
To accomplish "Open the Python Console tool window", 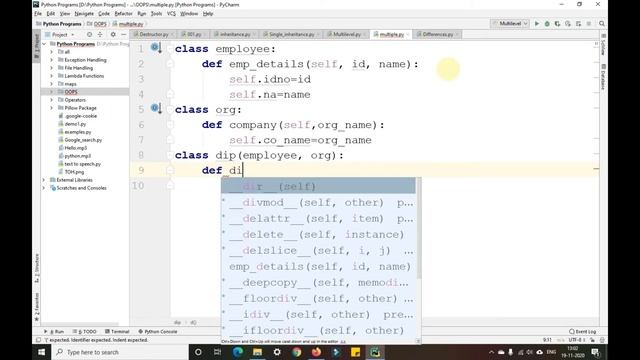I will 158,331.
